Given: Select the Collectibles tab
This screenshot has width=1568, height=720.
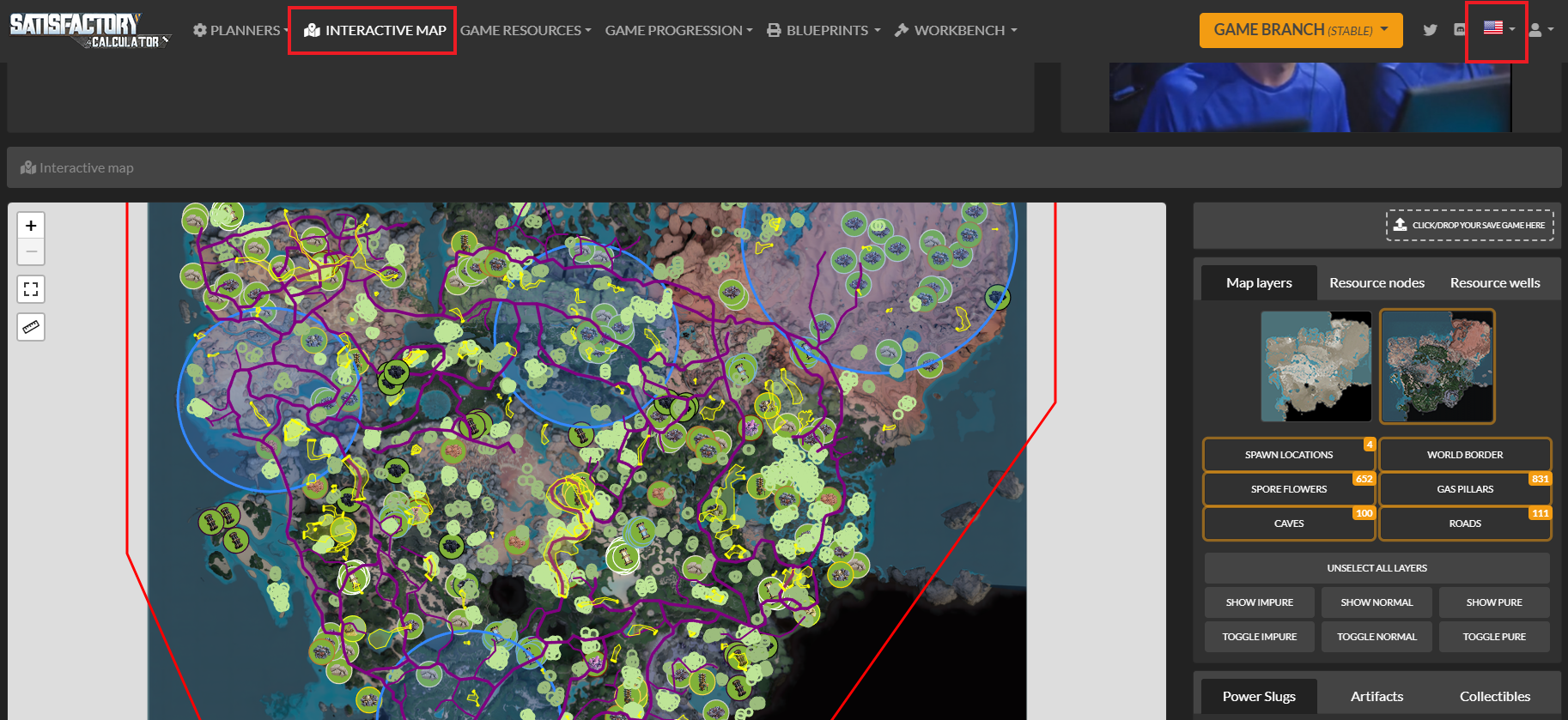Looking at the screenshot, I should click(1495, 696).
